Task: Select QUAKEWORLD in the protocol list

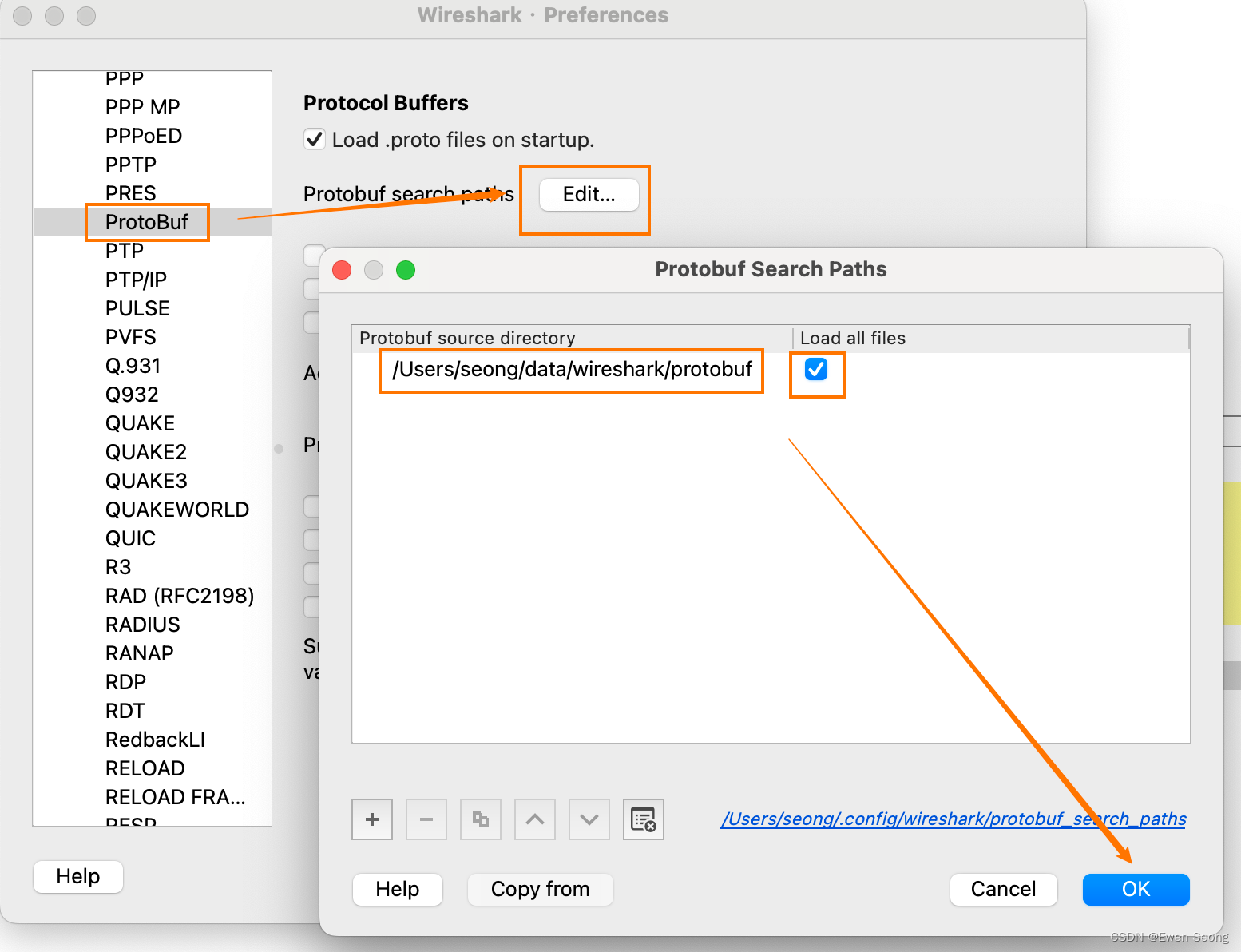Action: point(153,510)
